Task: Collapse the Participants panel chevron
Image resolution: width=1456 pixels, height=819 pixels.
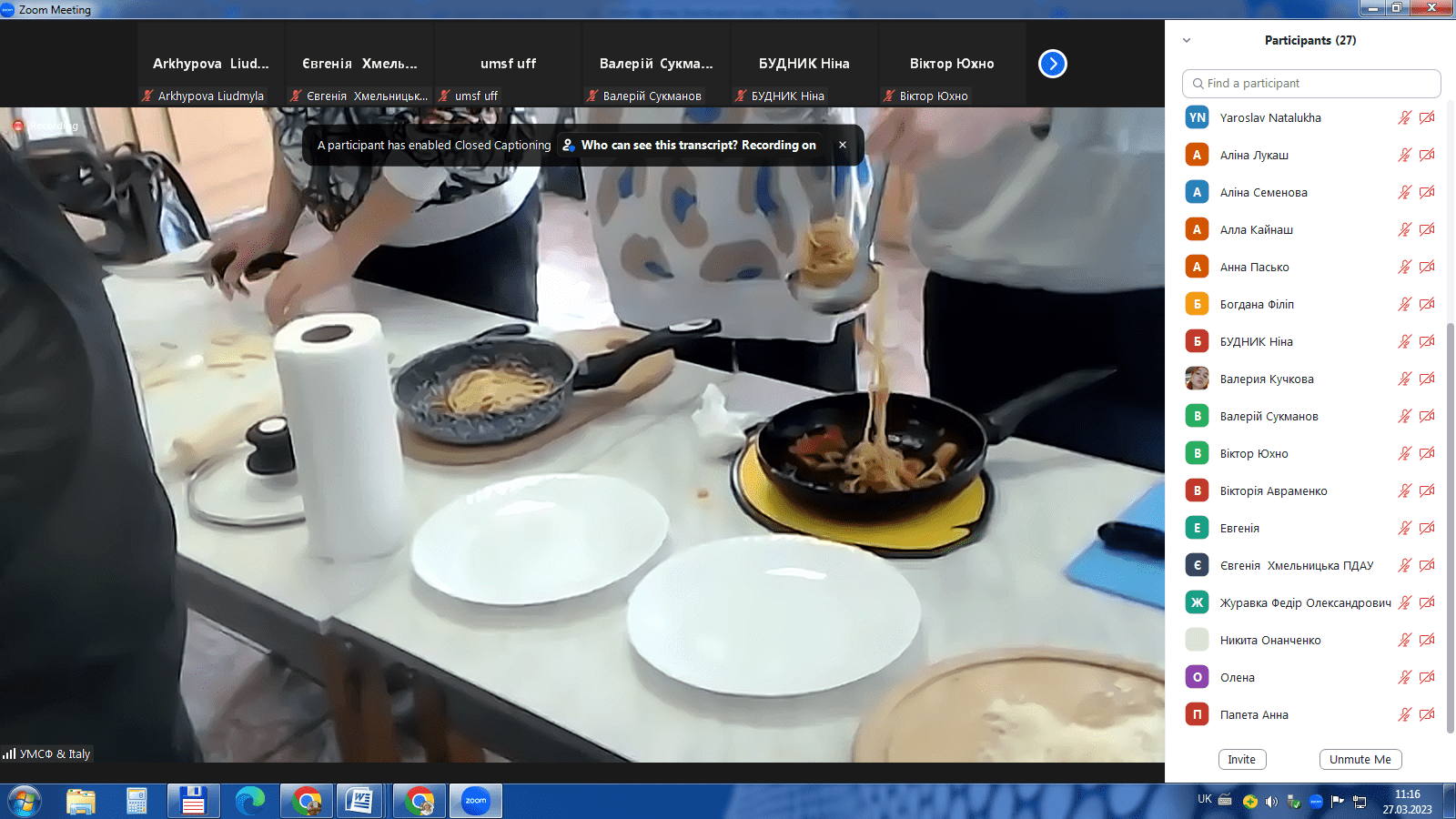Action: tap(1187, 40)
